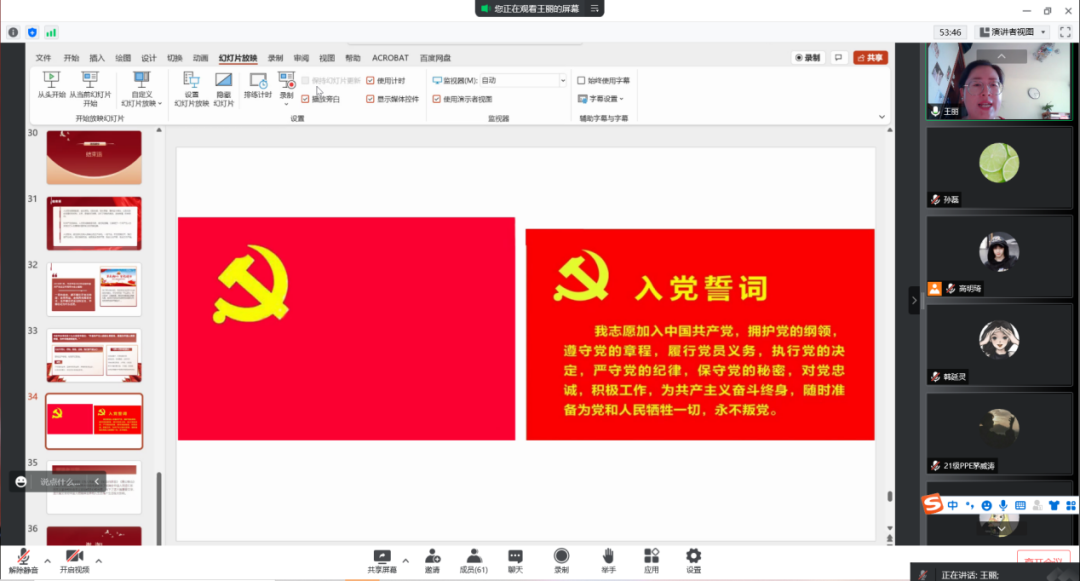Toggle the 使用计时 checkbox
Viewport: 1080px width, 581px height.
371,80
